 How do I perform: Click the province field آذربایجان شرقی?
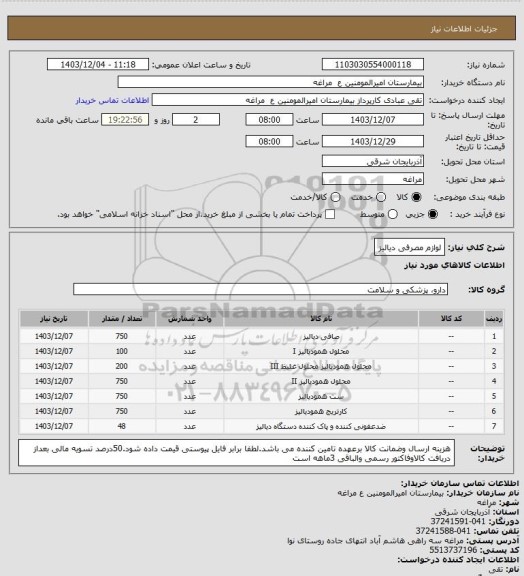tap(373, 161)
